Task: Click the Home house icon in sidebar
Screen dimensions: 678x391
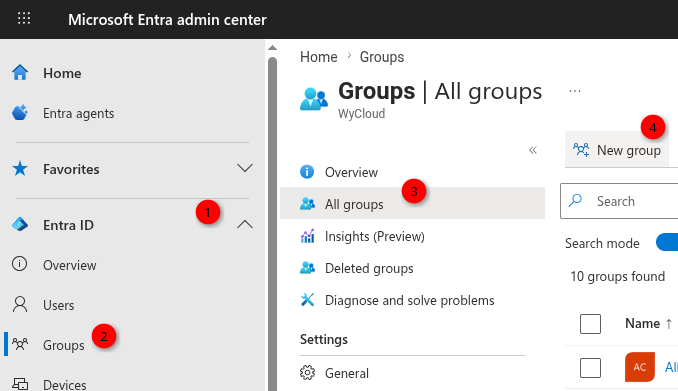Action: [20, 73]
